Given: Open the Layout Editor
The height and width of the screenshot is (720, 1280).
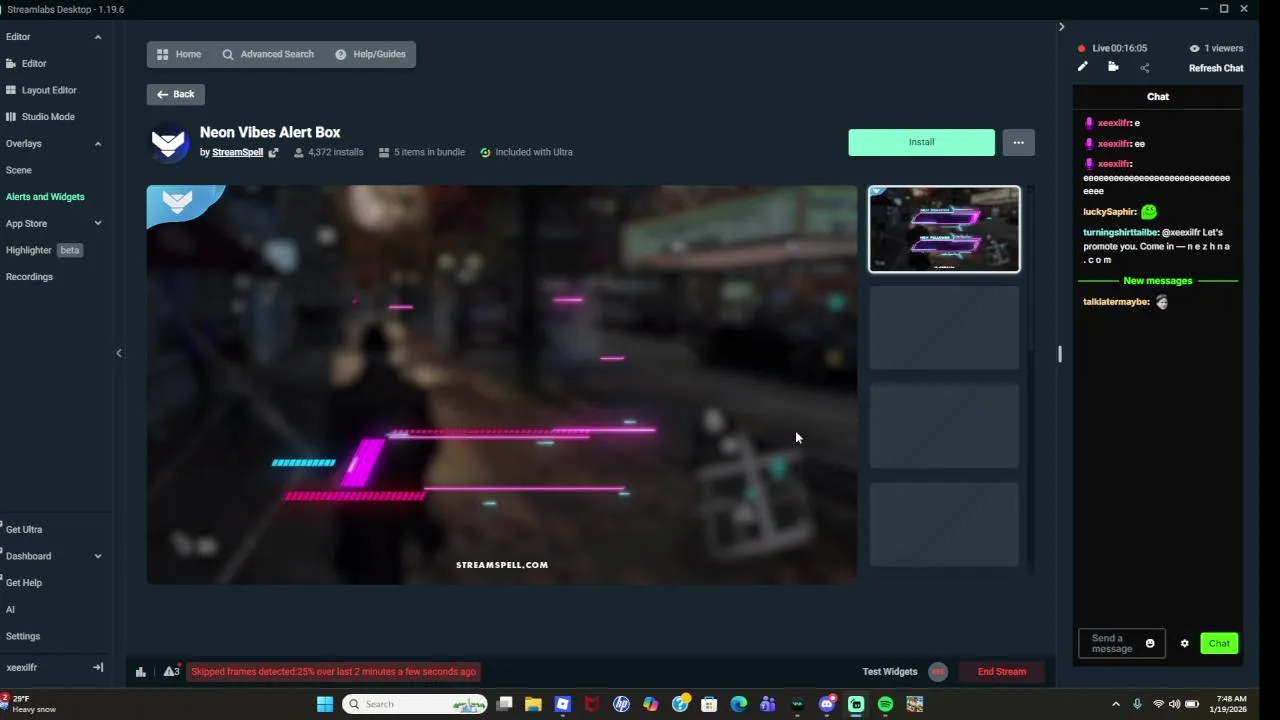Looking at the screenshot, I should click(x=49, y=90).
